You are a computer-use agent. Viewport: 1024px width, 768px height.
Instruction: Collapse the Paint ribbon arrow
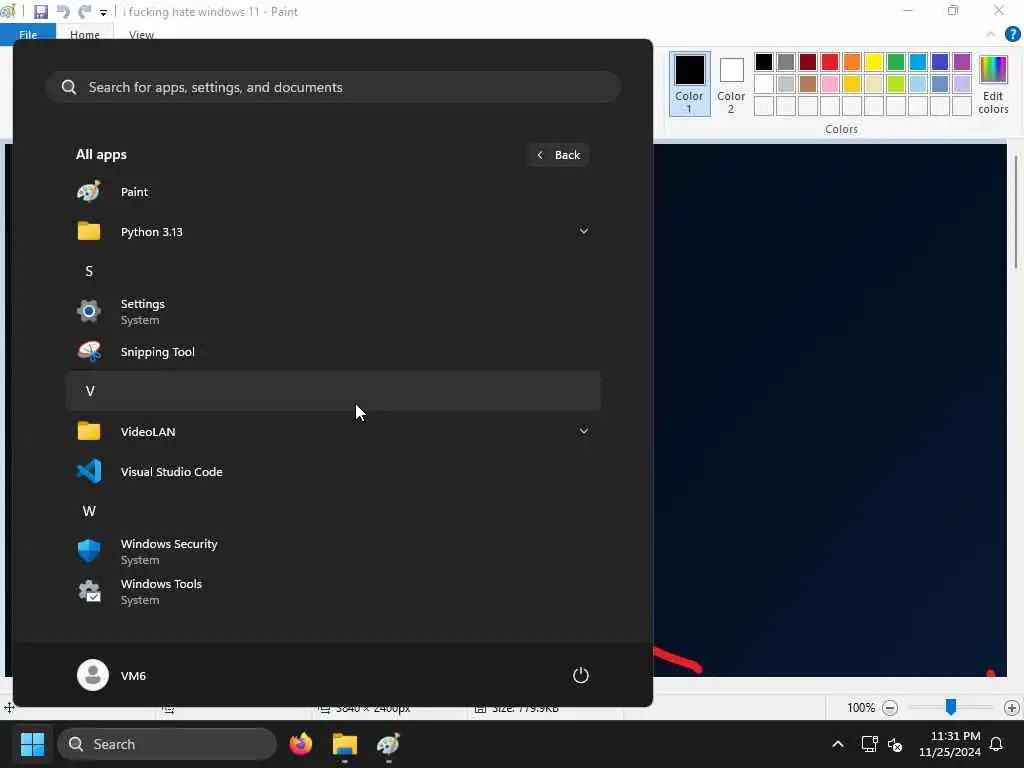[x=991, y=34]
